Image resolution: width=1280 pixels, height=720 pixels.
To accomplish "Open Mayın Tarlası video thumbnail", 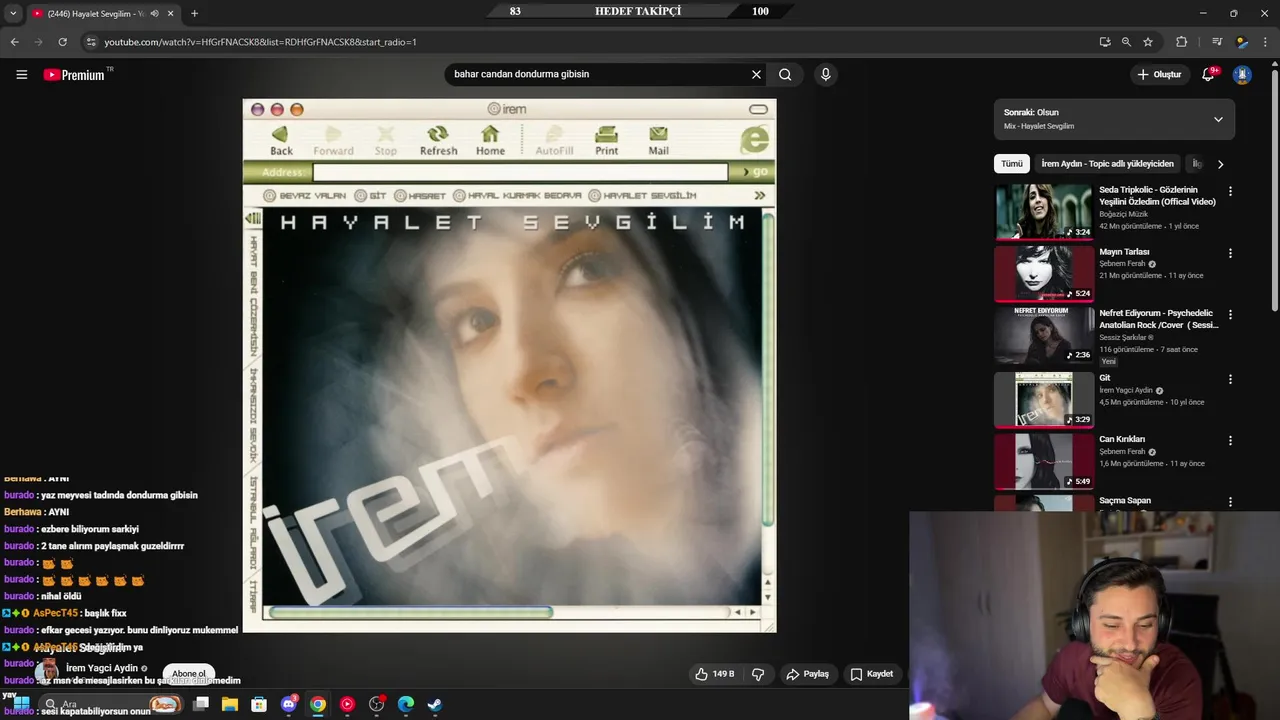I will tap(1044, 273).
